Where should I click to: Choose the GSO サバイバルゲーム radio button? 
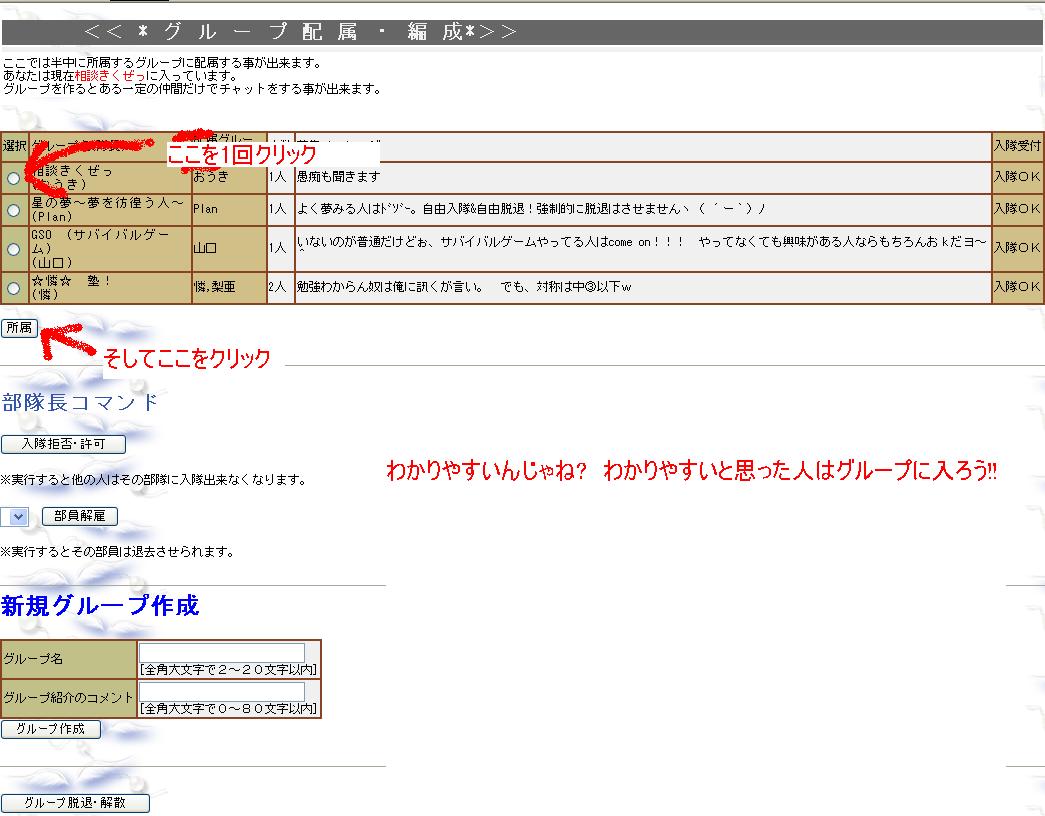[13, 248]
